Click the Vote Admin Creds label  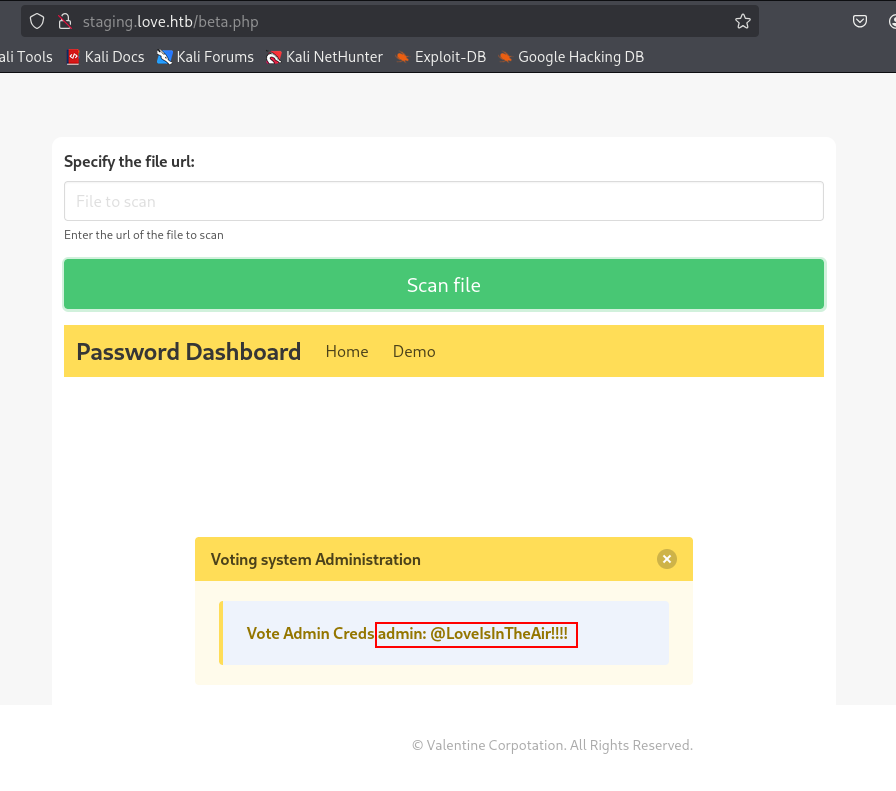(x=310, y=633)
